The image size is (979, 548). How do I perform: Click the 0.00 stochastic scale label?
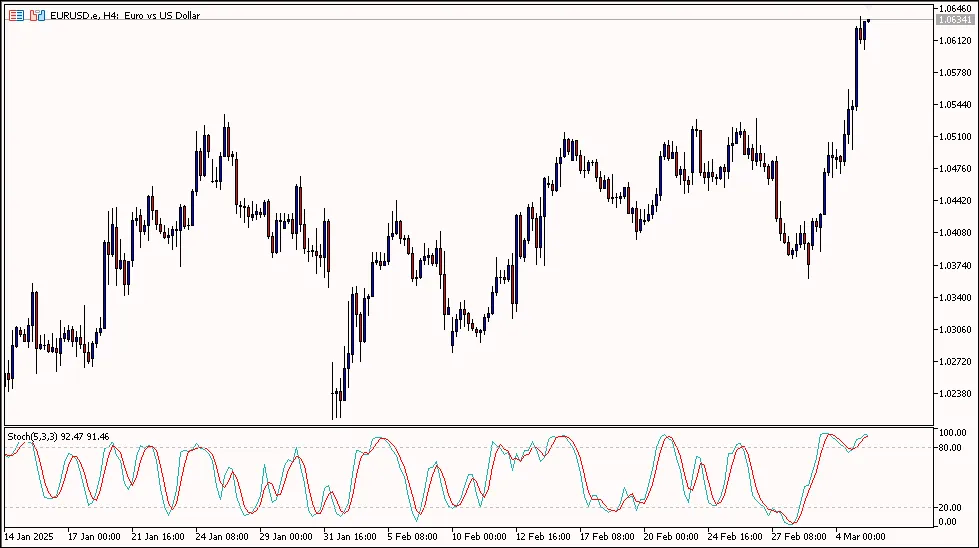[x=948, y=522]
